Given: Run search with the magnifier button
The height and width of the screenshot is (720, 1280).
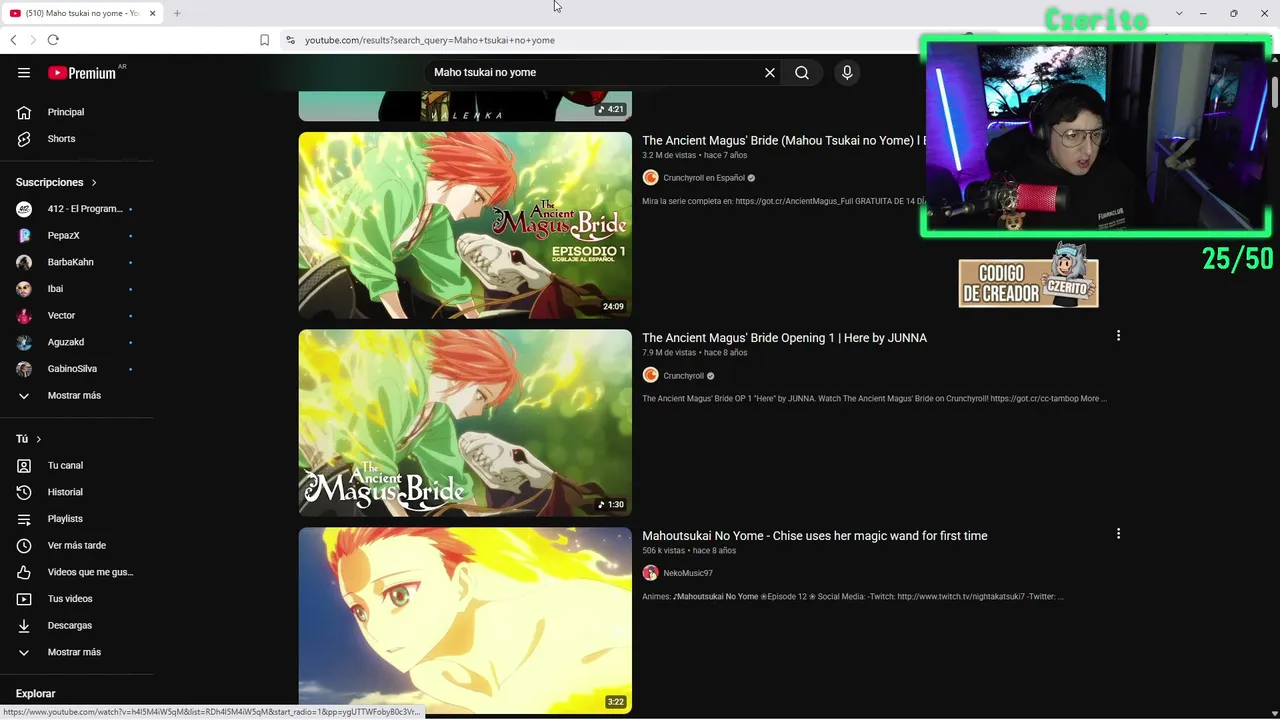Looking at the screenshot, I should click(x=802, y=73).
